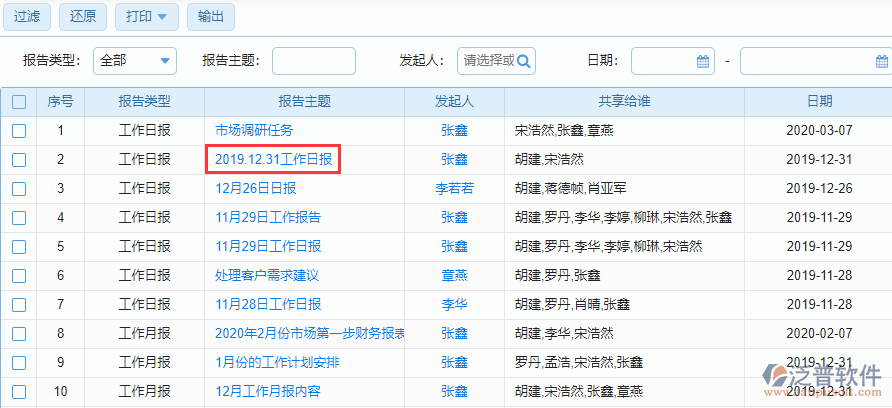Open the 2019.12.31工作日报 report
The height and width of the screenshot is (408, 892).
[x=274, y=159]
